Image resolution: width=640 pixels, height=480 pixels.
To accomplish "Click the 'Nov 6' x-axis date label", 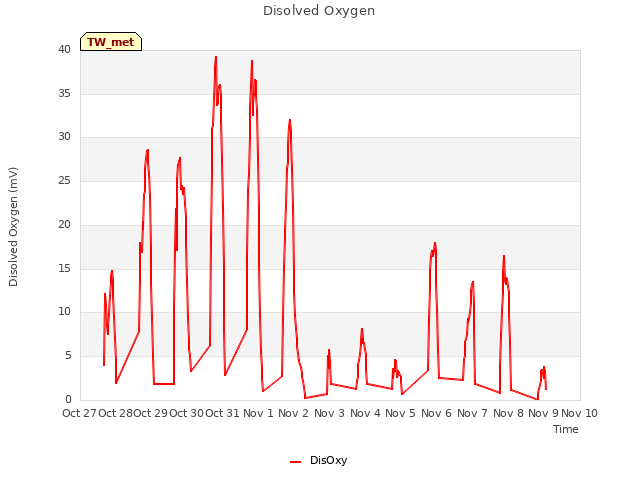I will click(436, 413).
